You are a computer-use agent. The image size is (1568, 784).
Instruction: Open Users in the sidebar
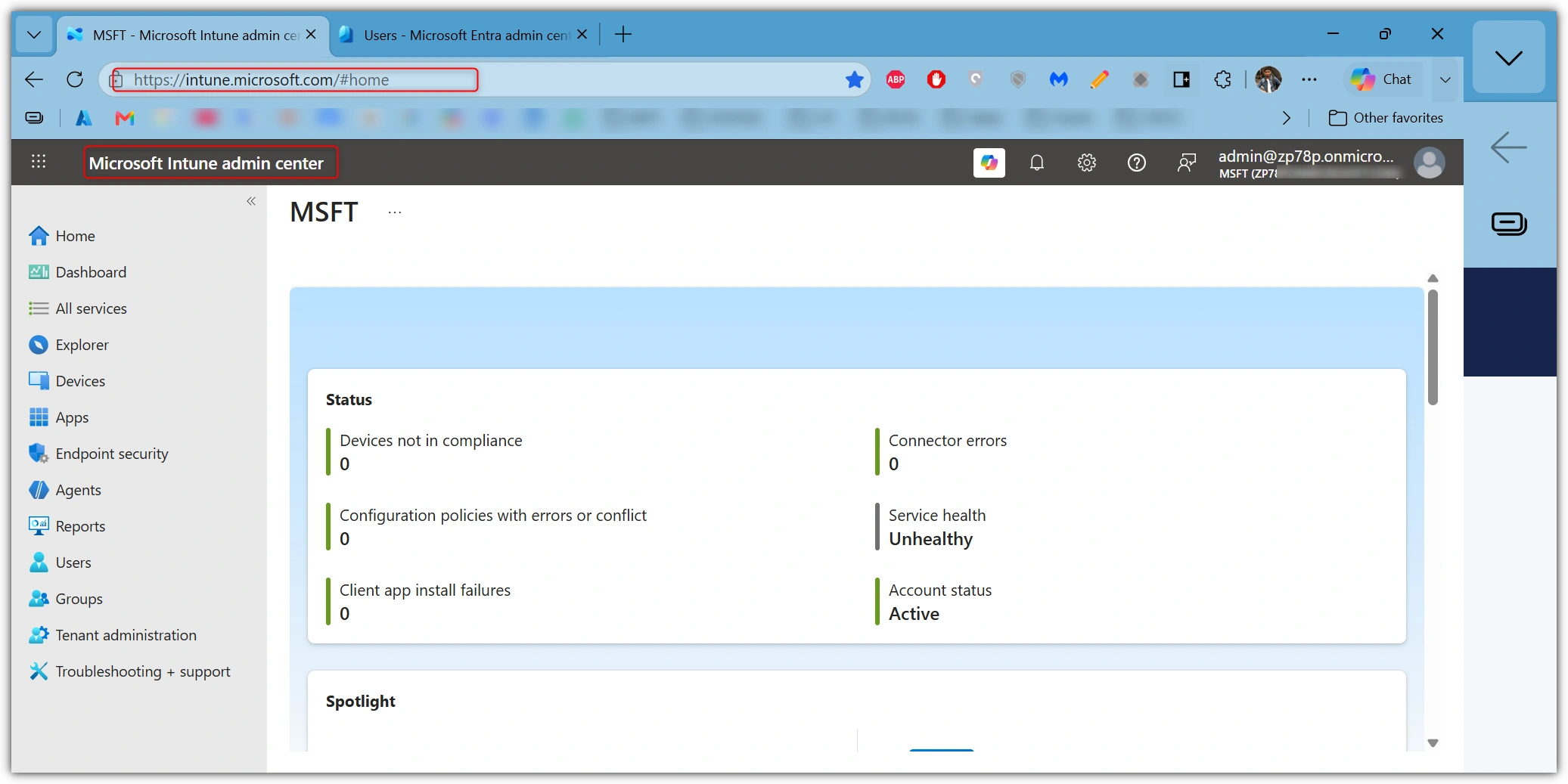click(x=60, y=562)
